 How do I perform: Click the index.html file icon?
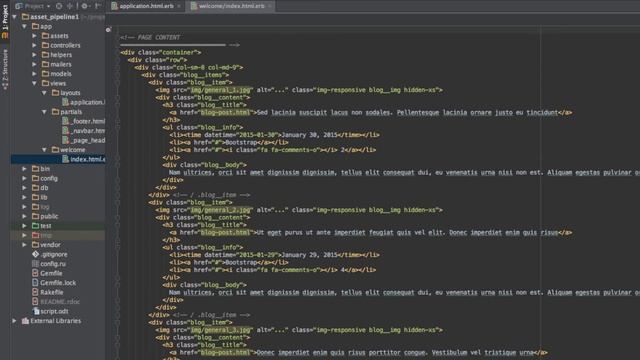click(x=65, y=159)
